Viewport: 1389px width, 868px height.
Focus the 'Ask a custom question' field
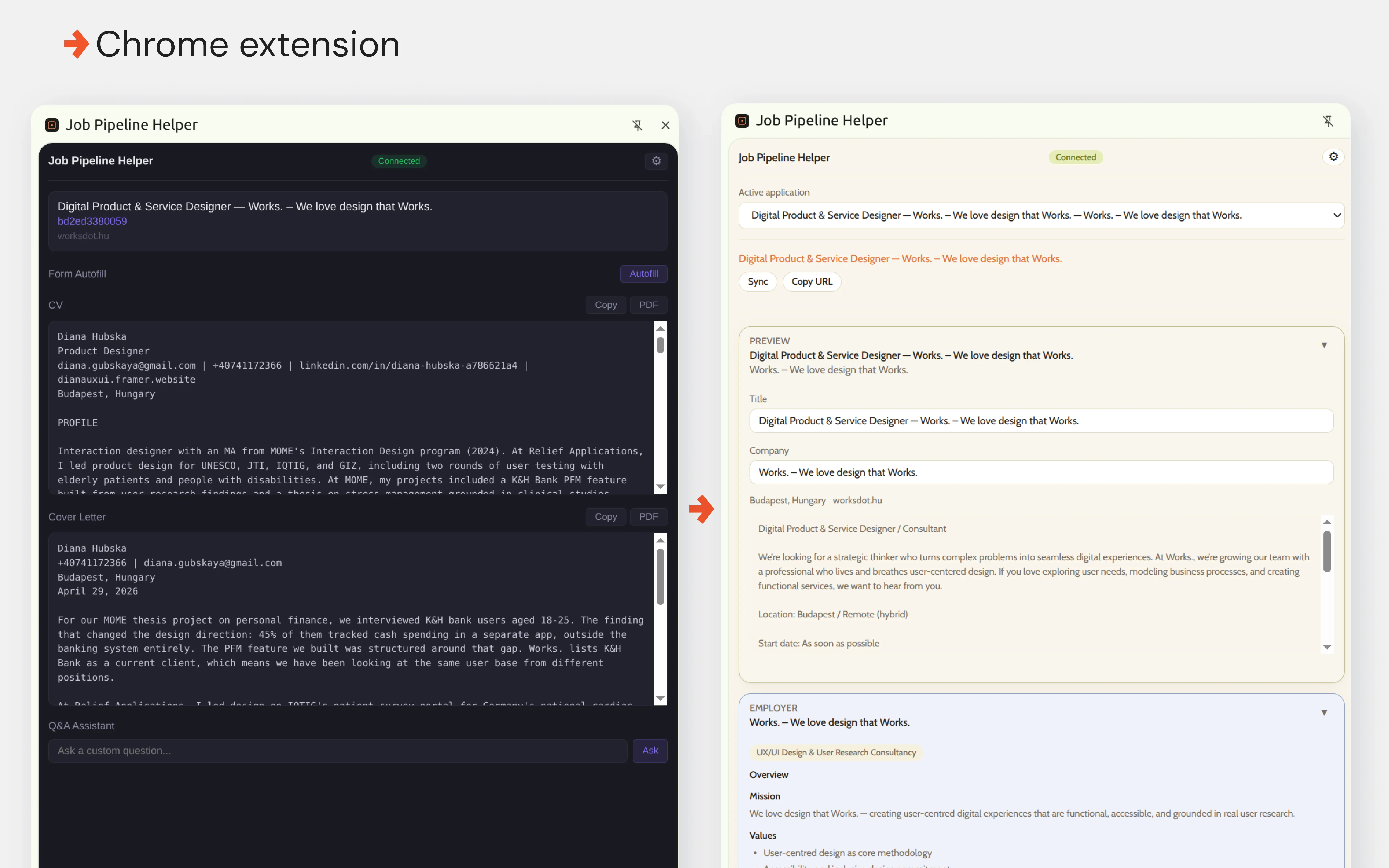tap(338, 750)
